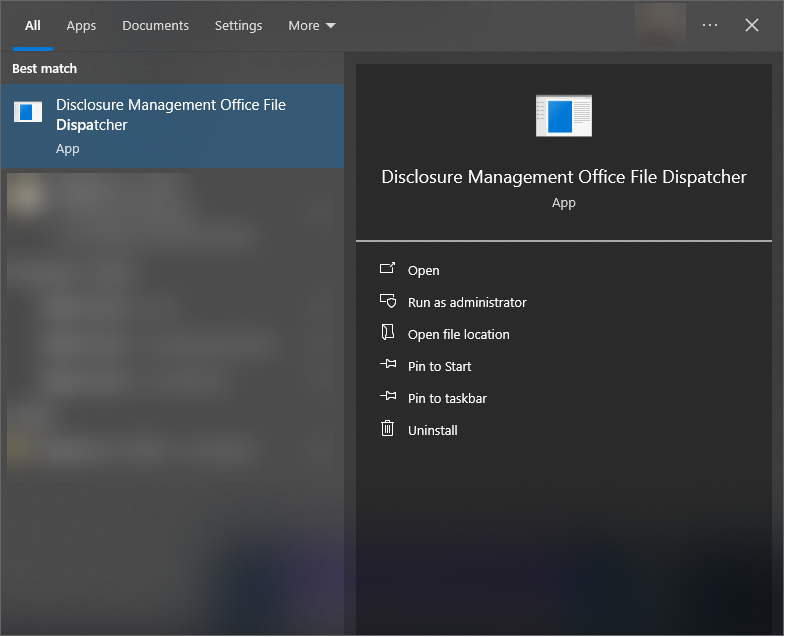Select the Documents search tab
Image resolution: width=785 pixels, height=637 pixels.
pos(155,26)
